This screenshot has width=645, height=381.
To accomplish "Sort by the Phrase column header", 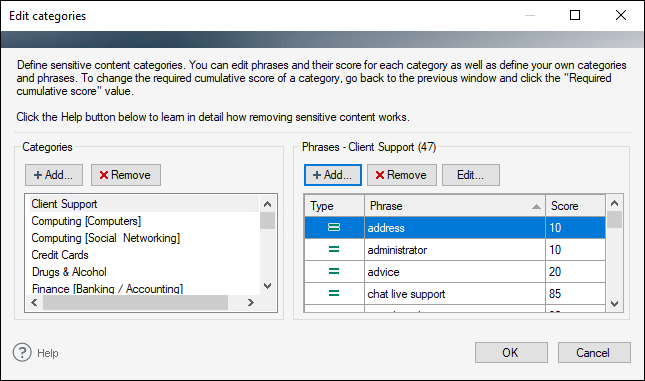I will click(x=455, y=206).
